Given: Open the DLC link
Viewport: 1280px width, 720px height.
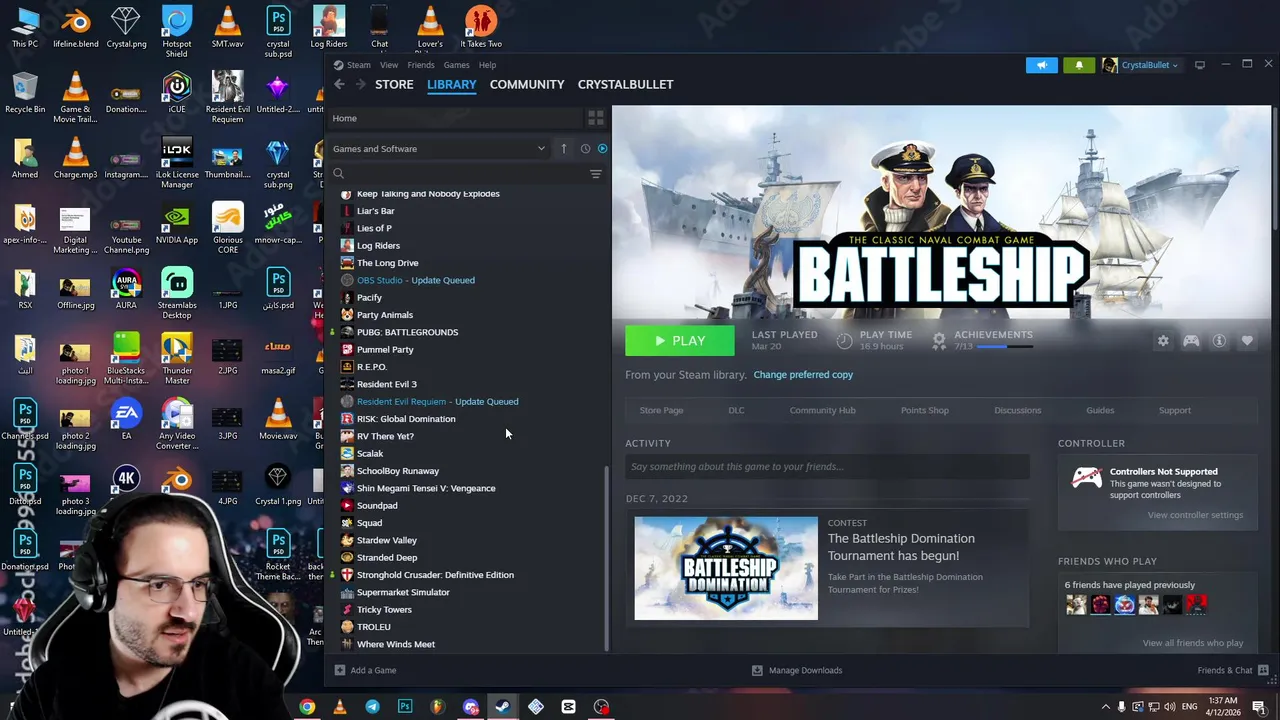Looking at the screenshot, I should pos(736,410).
